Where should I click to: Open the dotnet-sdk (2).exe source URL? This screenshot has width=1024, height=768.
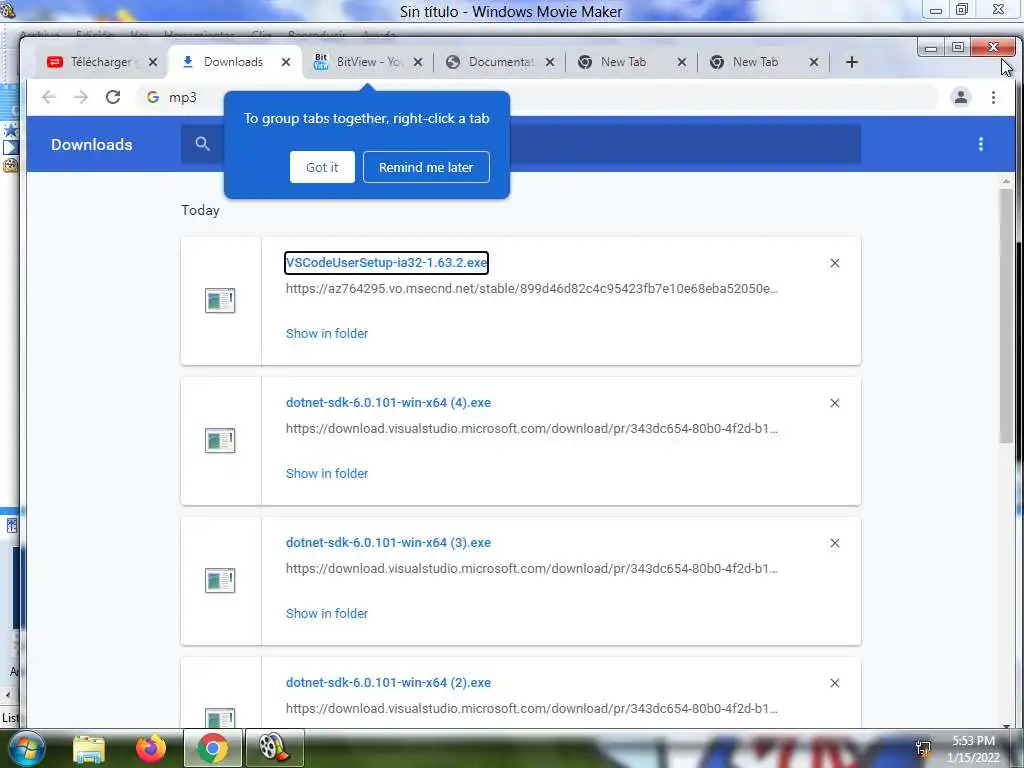coord(532,709)
